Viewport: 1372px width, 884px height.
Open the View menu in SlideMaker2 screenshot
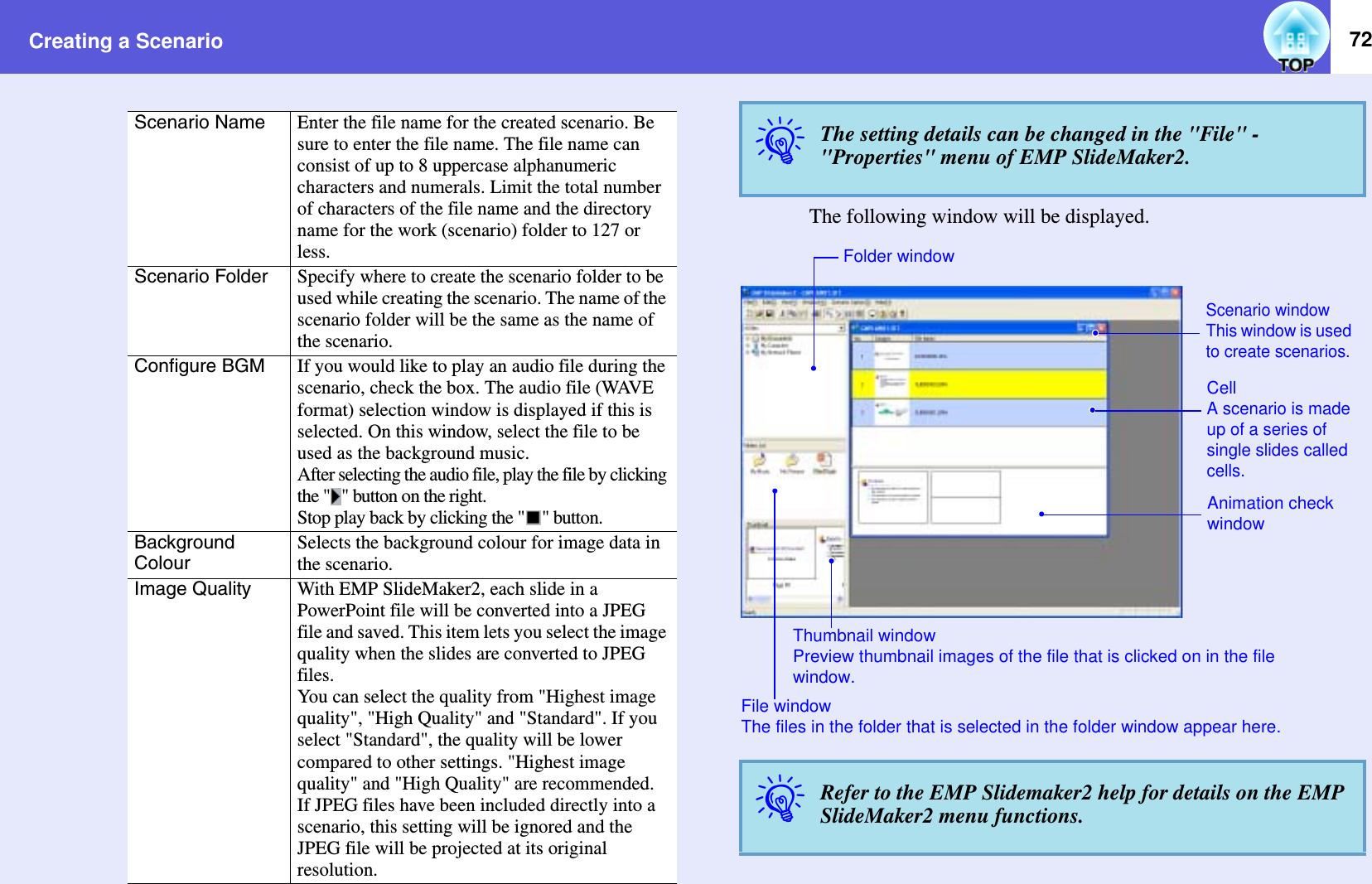[790, 302]
